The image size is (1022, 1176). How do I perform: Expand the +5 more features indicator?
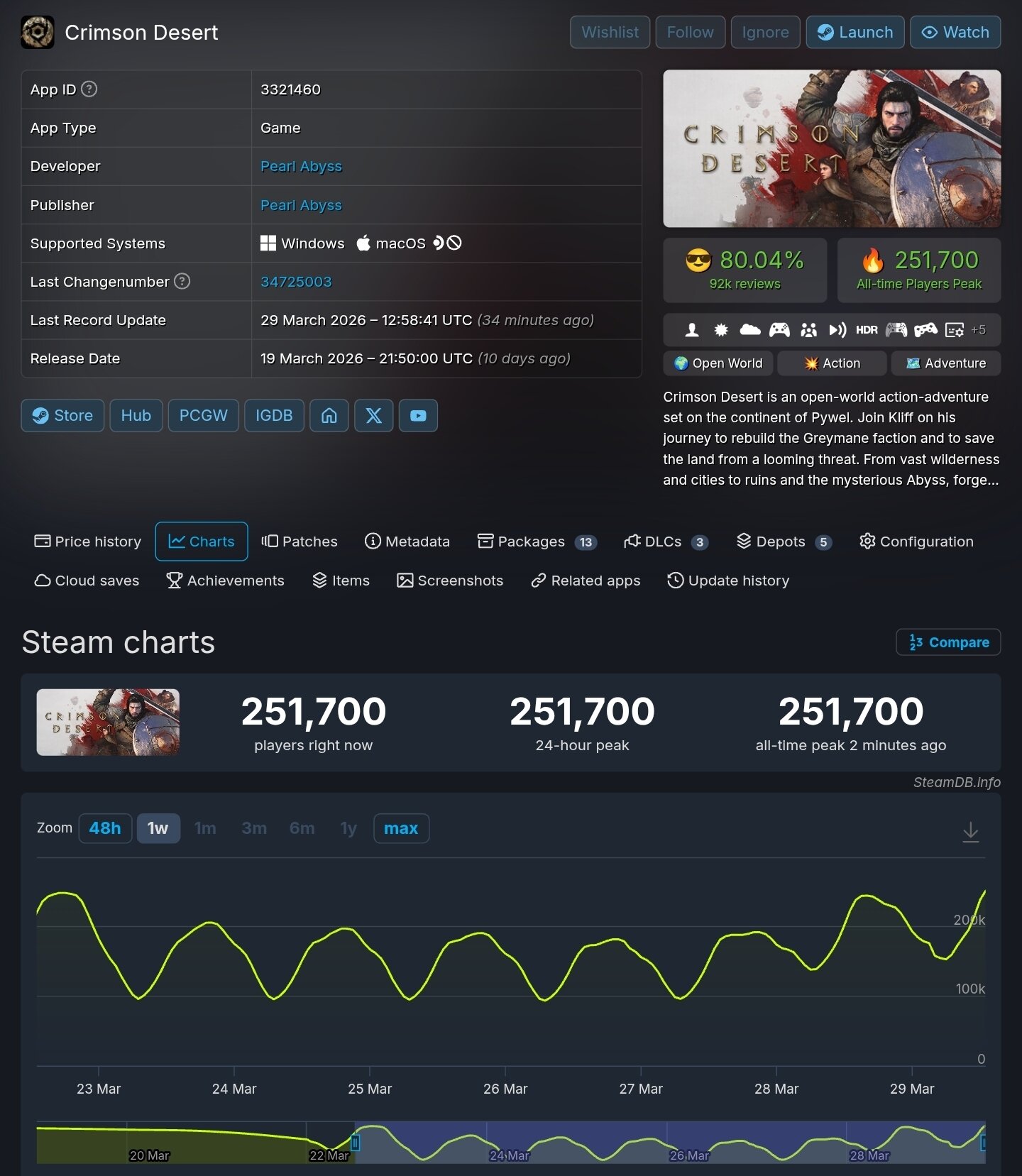978,330
